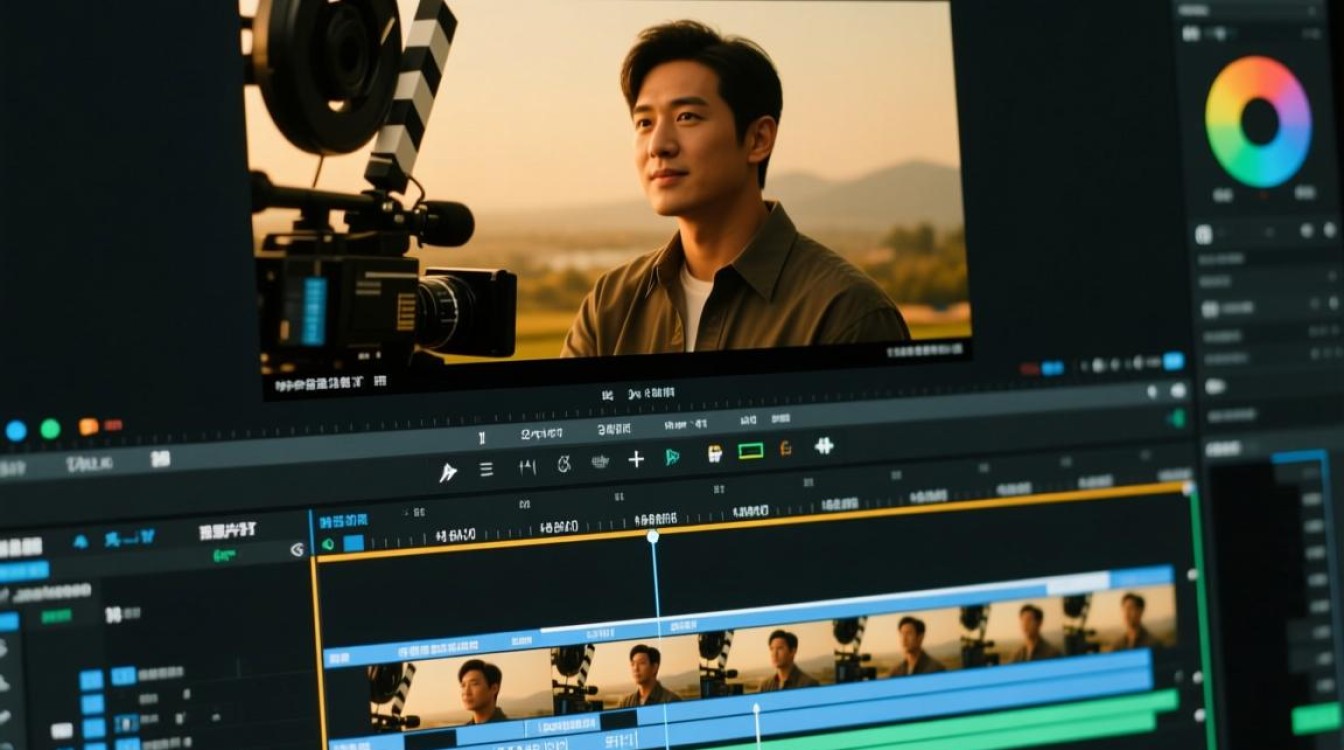
Task: Click the blue circle dot below preview
Action: click(16, 431)
